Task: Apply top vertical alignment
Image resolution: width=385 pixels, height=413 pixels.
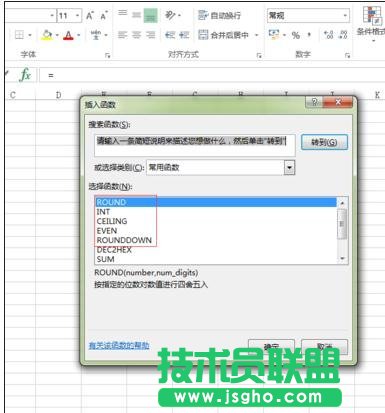Action: [x=122, y=13]
